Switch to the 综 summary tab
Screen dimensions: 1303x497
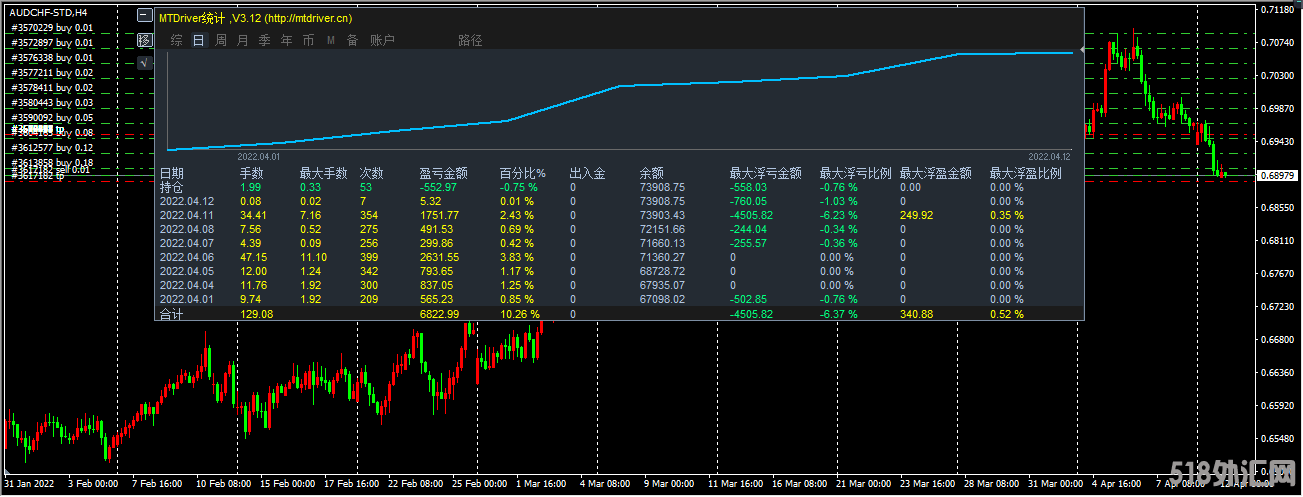coord(176,41)
